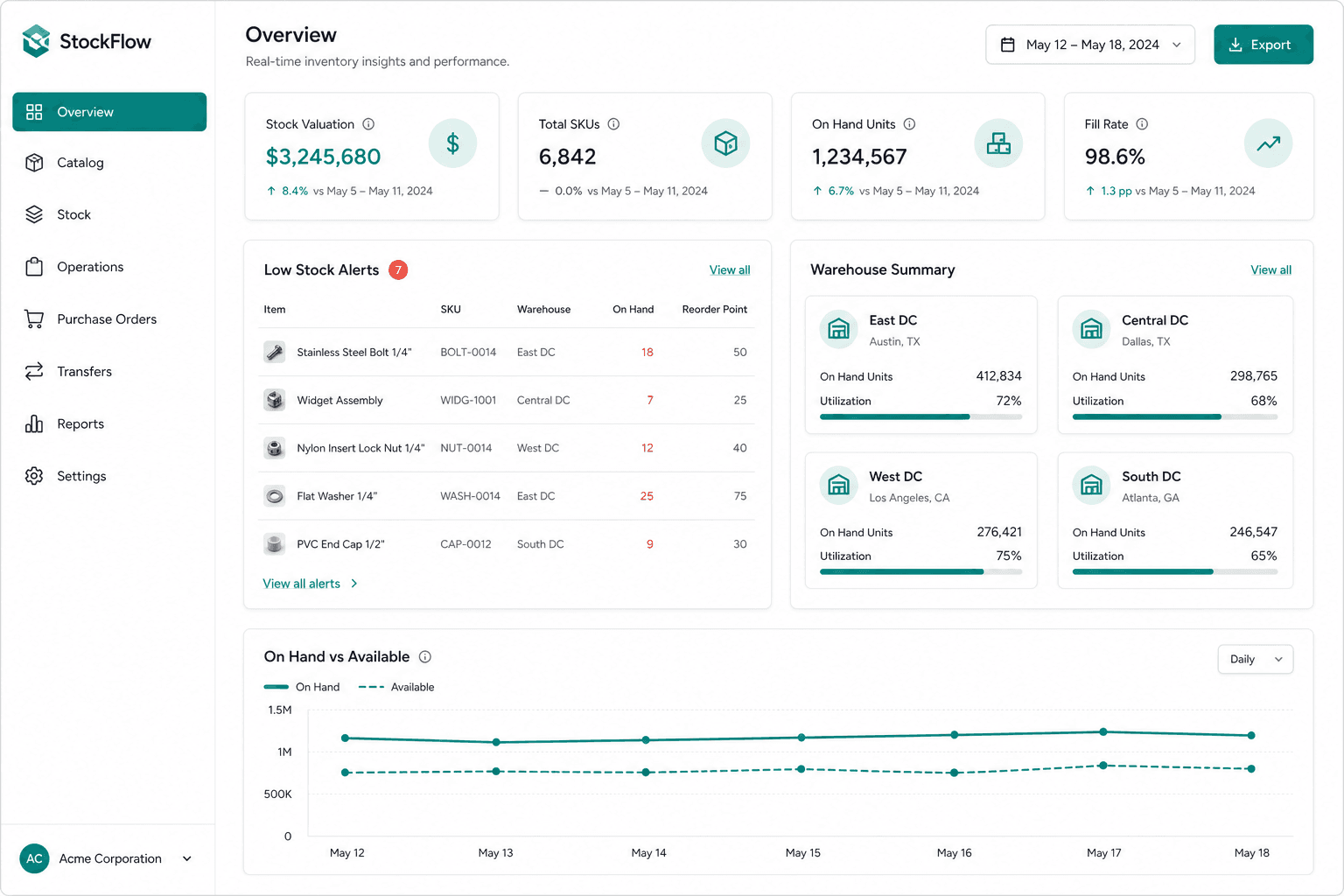This screenshot has width=1344, height=896.
Task: Click the StockFlow logo icon
Action: tap(36, 41)
